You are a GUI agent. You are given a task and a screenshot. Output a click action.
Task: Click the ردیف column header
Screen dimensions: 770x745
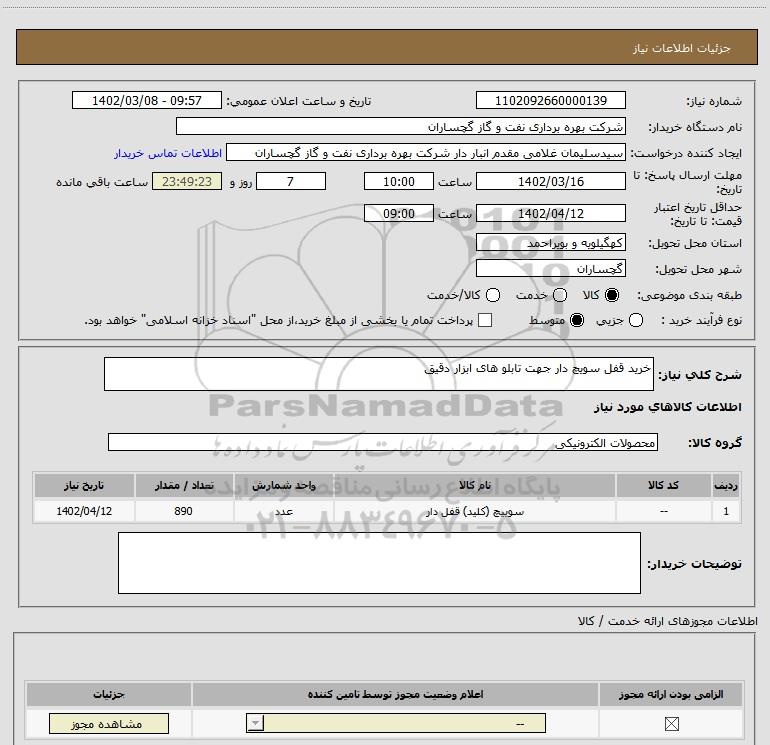726,485
